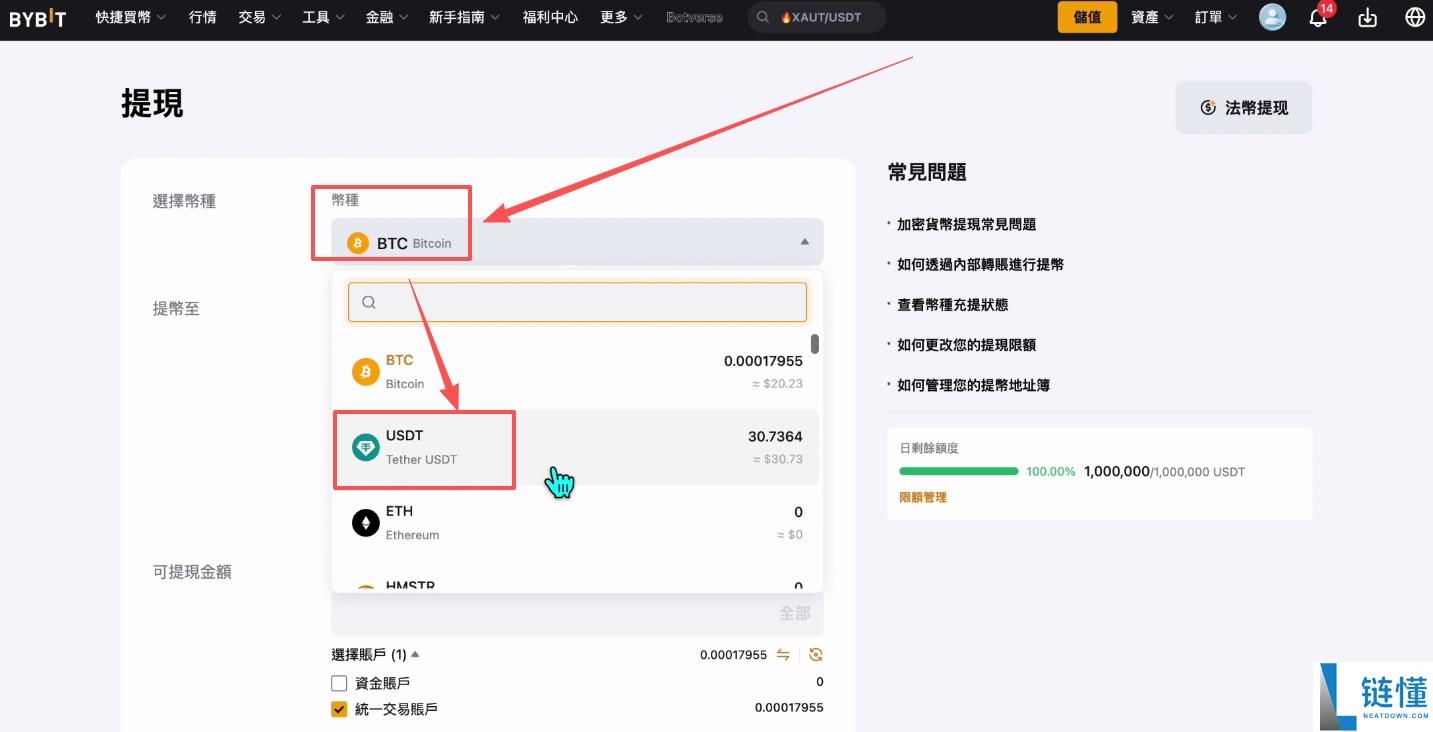
Task: Click the 儲值 deposit button
Action: (x=1087, y=17)
